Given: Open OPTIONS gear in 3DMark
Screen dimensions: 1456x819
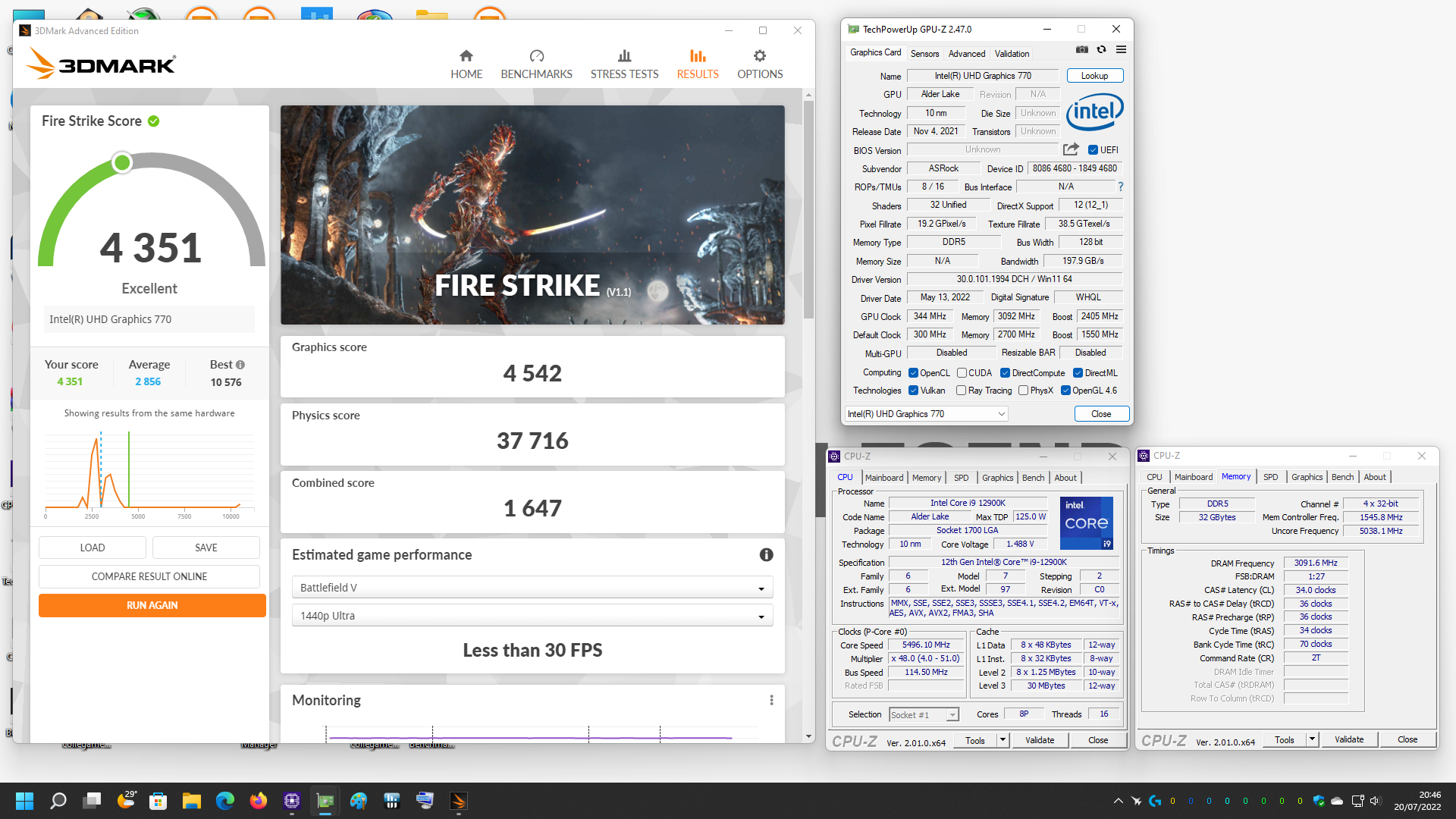Looking at the screenshot, I should (760, 64).
